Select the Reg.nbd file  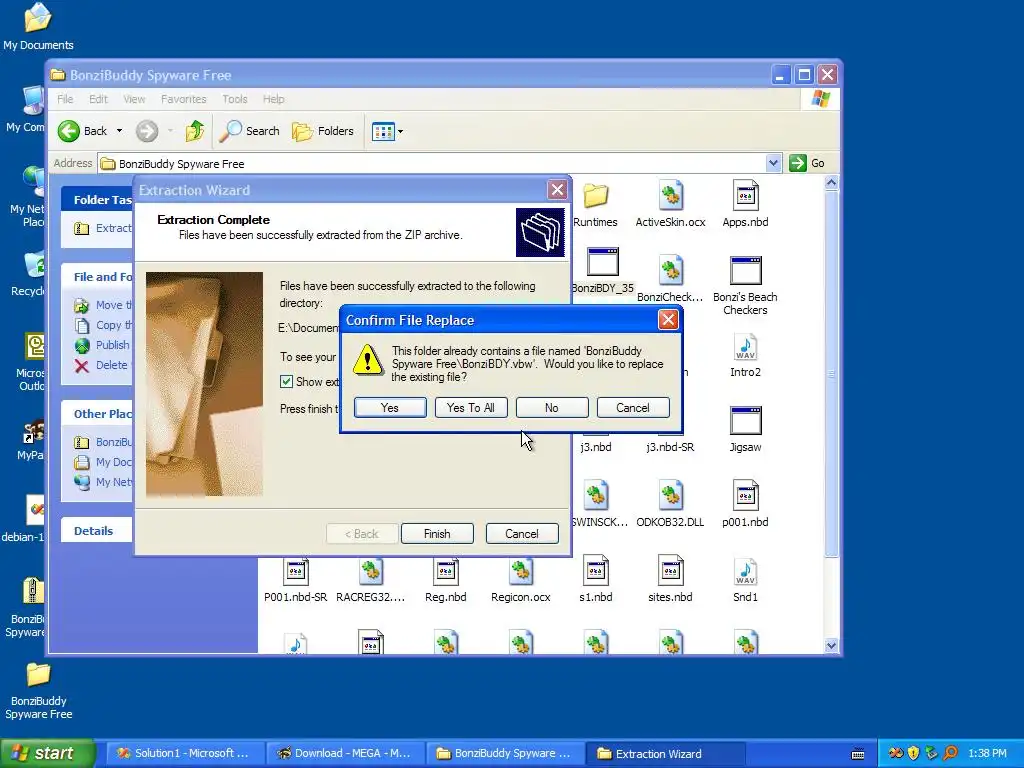coord(446,580)
